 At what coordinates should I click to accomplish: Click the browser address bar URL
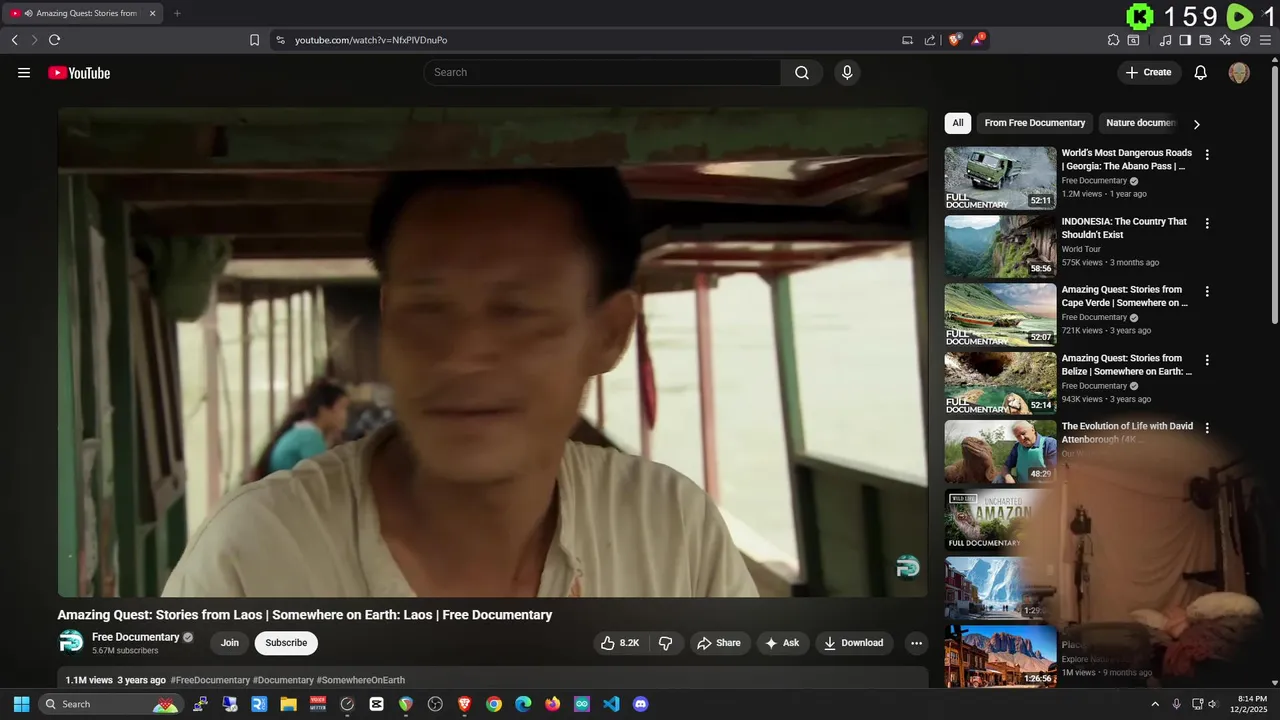click(x=371, y=40)
